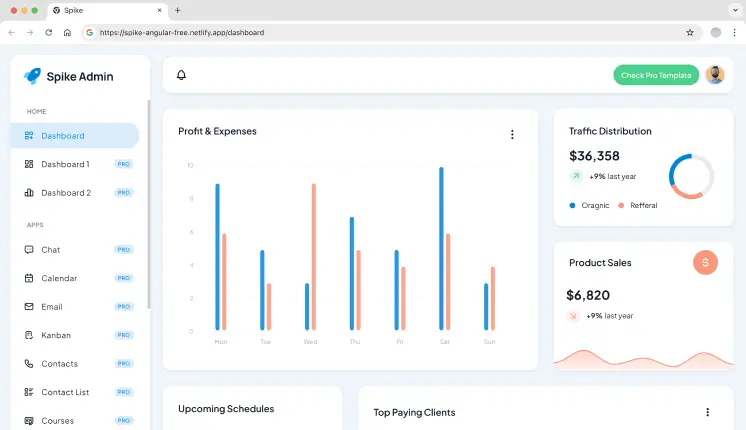The height and width of the screenshot is (430, 746).
Task: Click the Spike browser tab
Action: (108, 10)
